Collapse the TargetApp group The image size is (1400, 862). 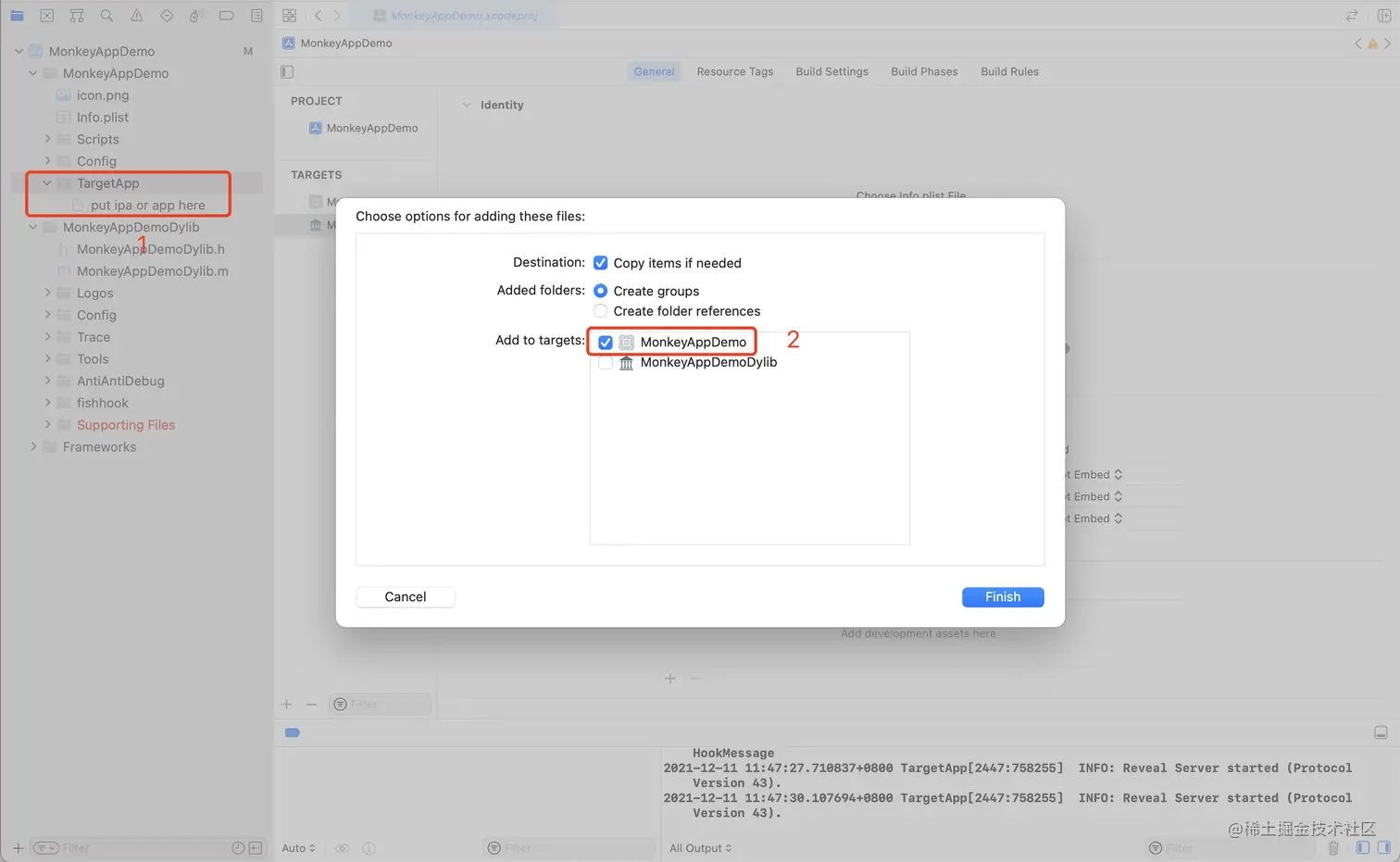tap(46, 182)
